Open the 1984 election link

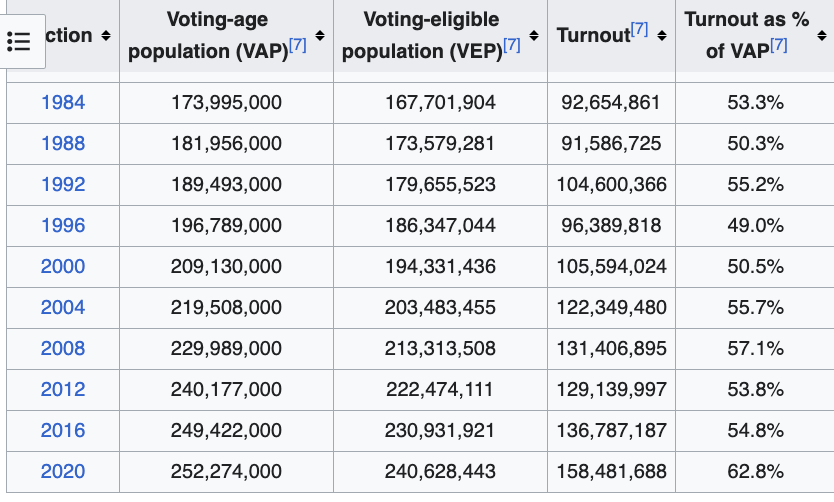pyautogui.click(x=63, y=102)
